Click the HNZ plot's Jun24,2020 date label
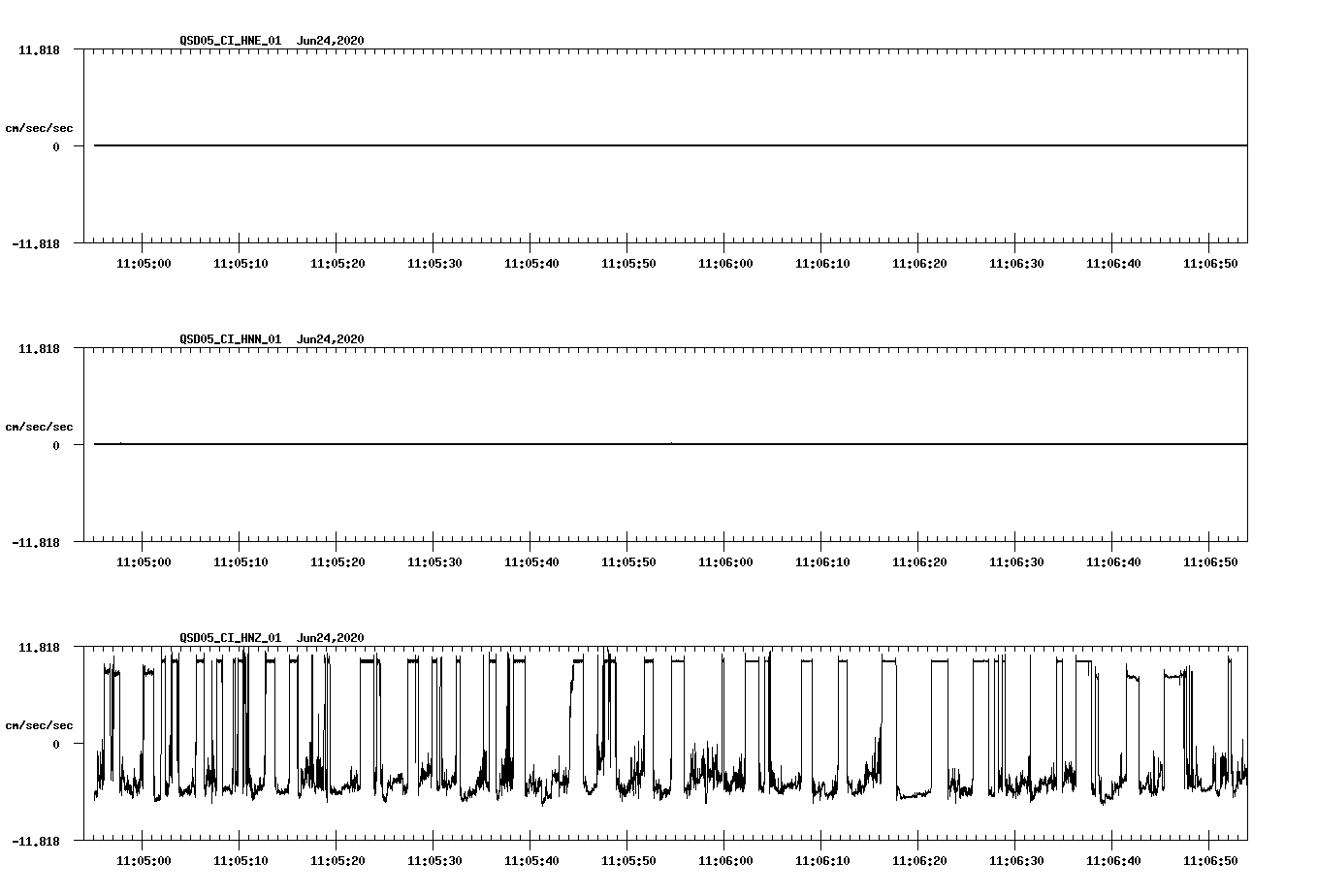Viewport: 1317px width, 896px height. point(331,638)
